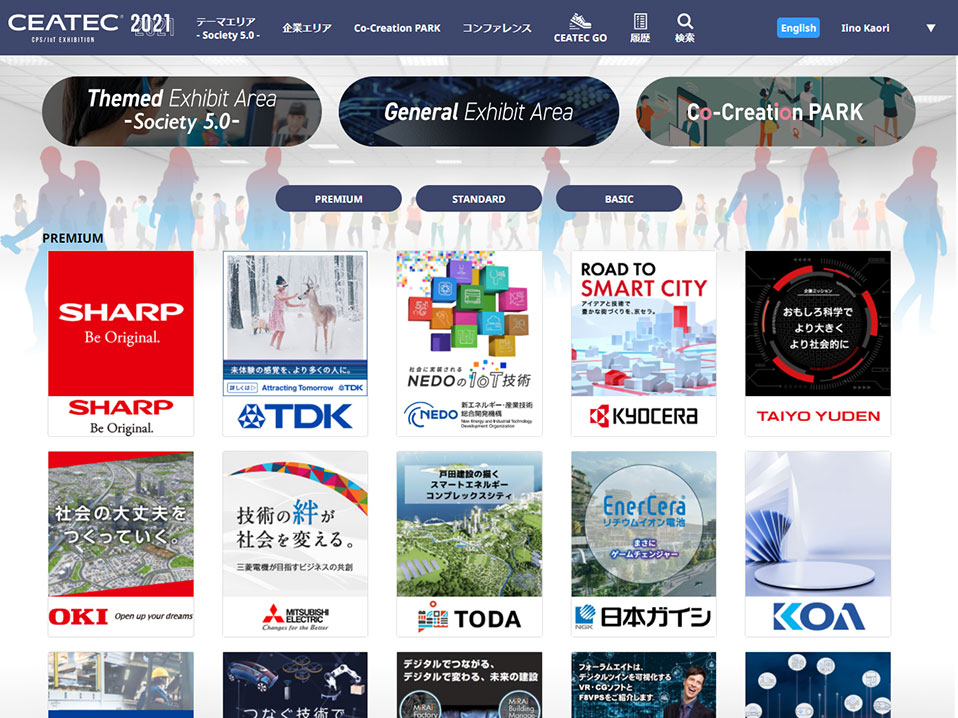Open the factory worker card
The width and height of the screenshot is (958, 718).
click(121, 684)
